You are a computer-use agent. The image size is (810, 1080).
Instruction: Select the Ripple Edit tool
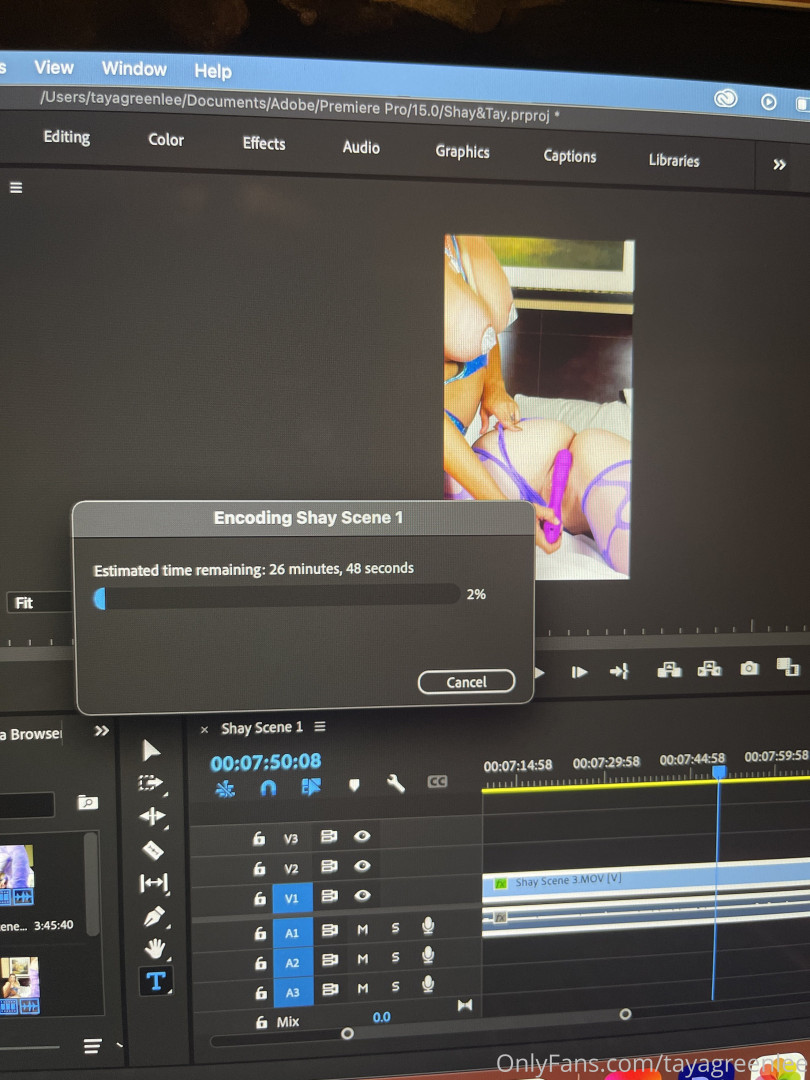[x=152, y=817]
